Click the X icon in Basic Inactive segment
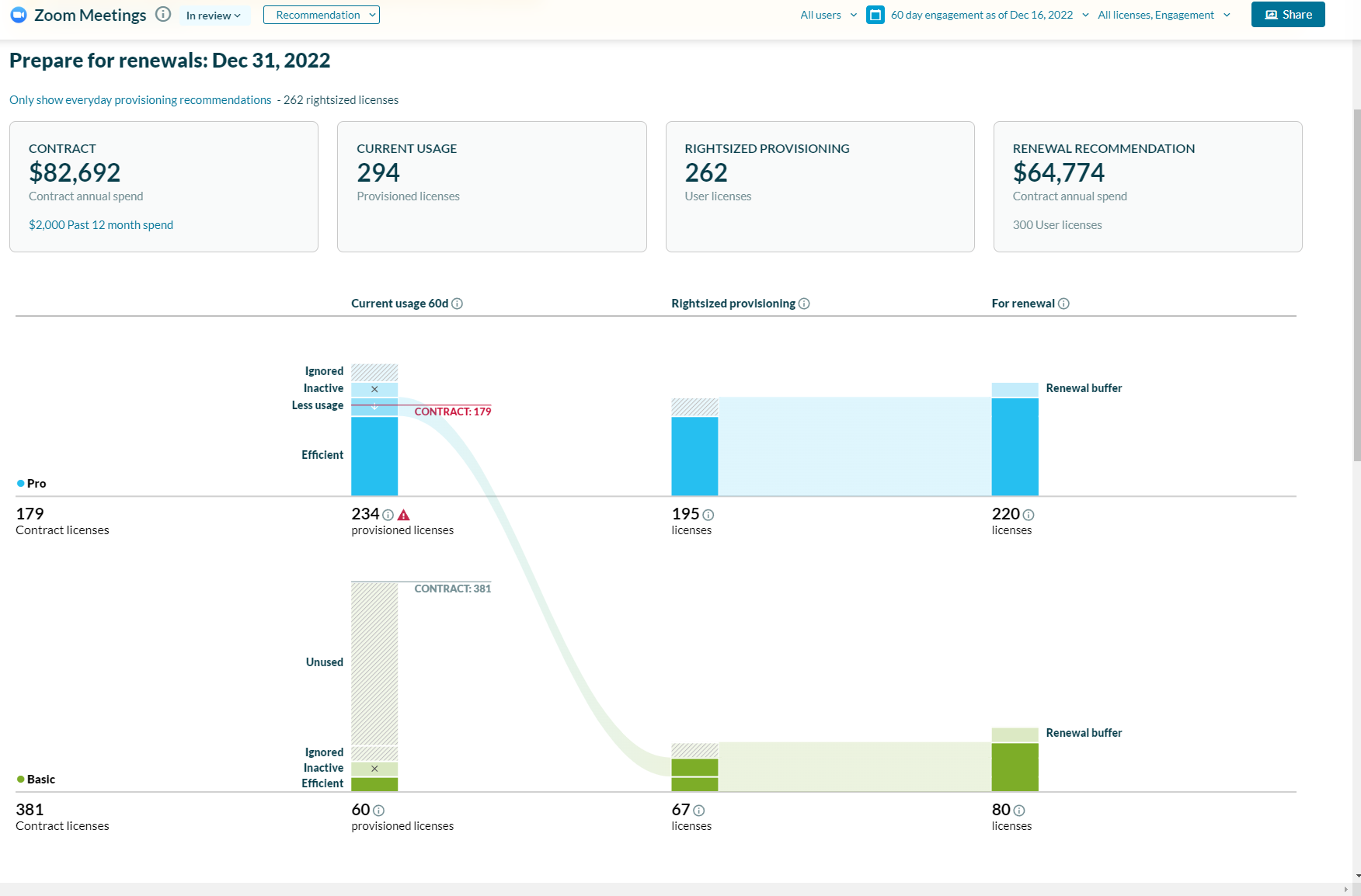This screenshot has height=896, width=1361. pyautogui.click(x=374, y=769)
